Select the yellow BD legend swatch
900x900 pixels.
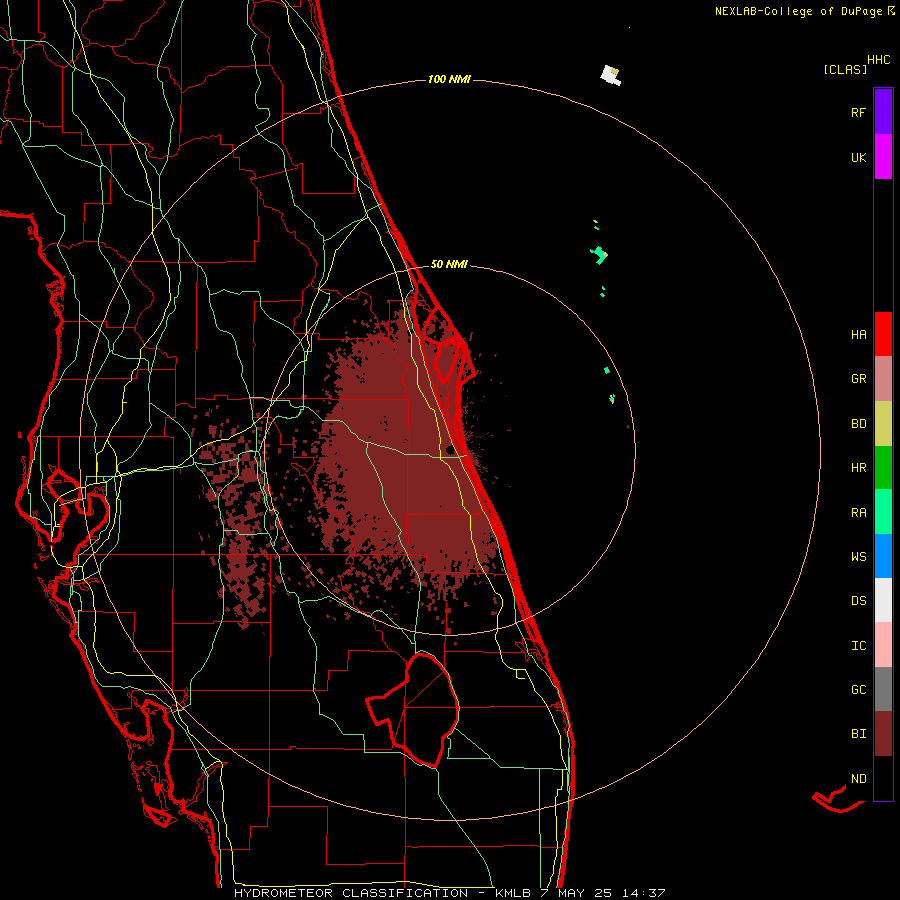click(x=883, y=423)
